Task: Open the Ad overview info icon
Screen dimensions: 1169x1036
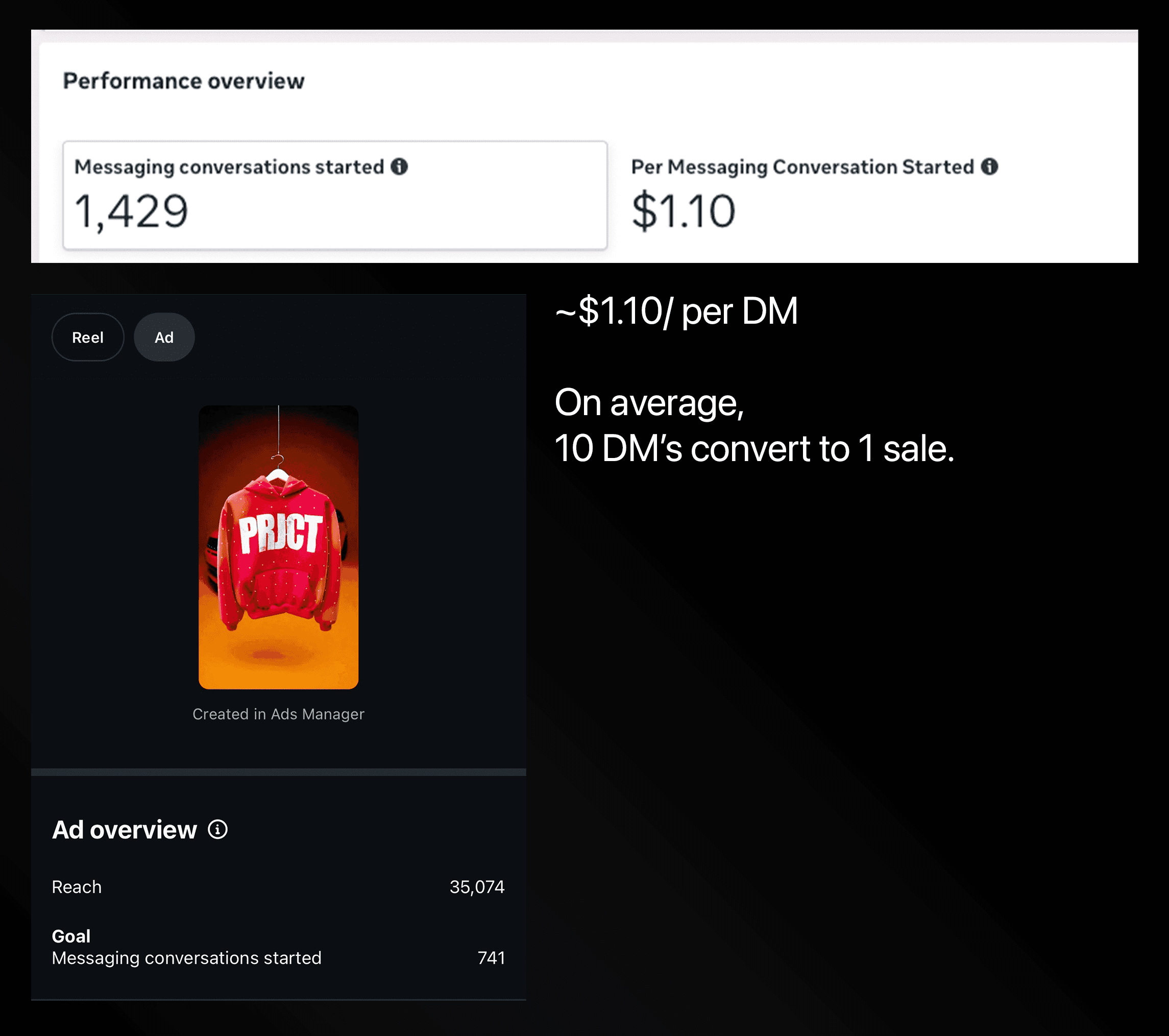Action: click(x=217, y=830)
